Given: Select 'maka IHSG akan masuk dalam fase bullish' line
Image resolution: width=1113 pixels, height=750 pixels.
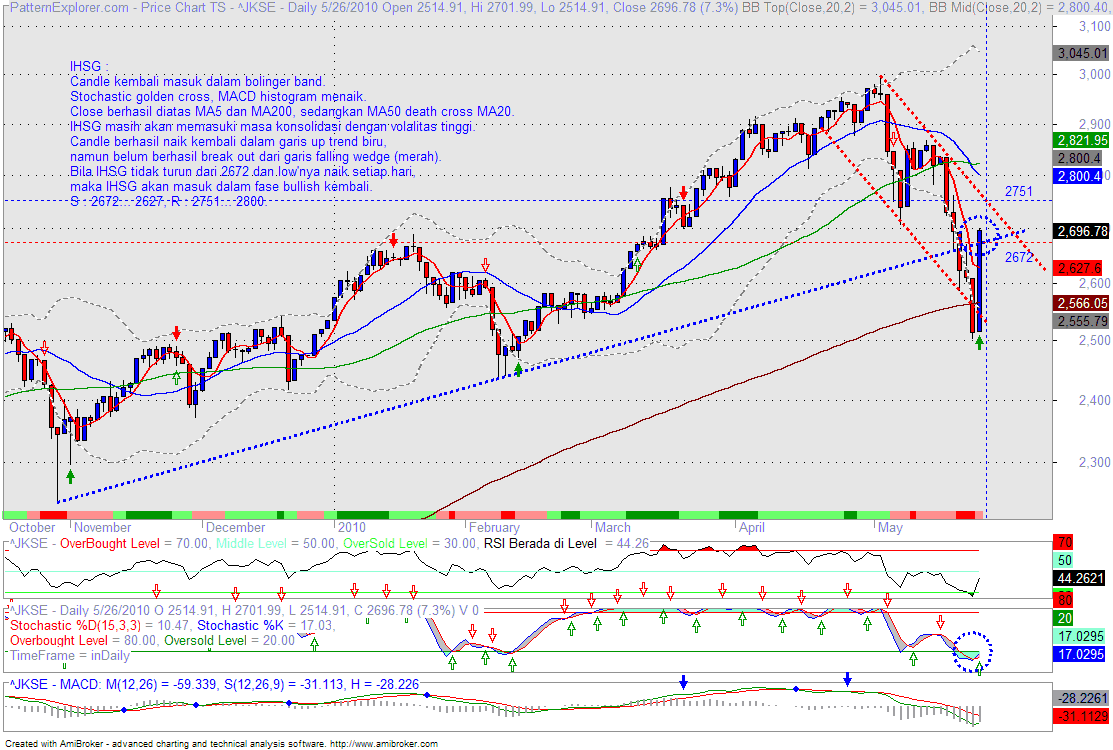Looking at the screenshot, I should point(221,187).
